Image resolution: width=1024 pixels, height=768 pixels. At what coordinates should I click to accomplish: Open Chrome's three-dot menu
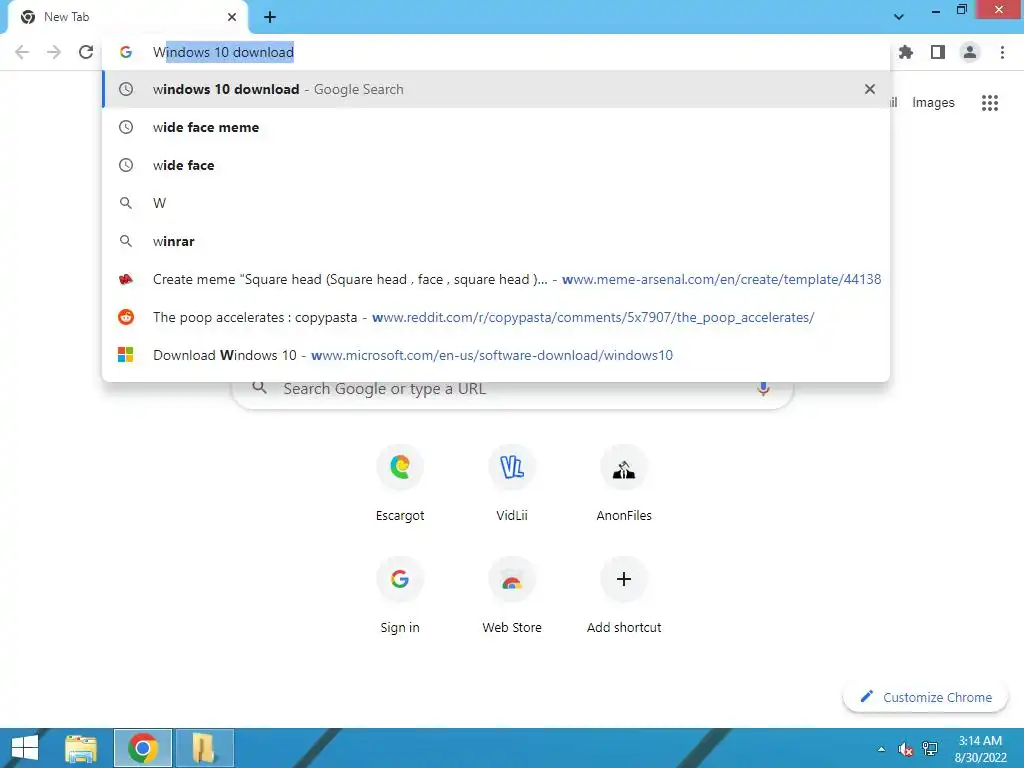1002,52
